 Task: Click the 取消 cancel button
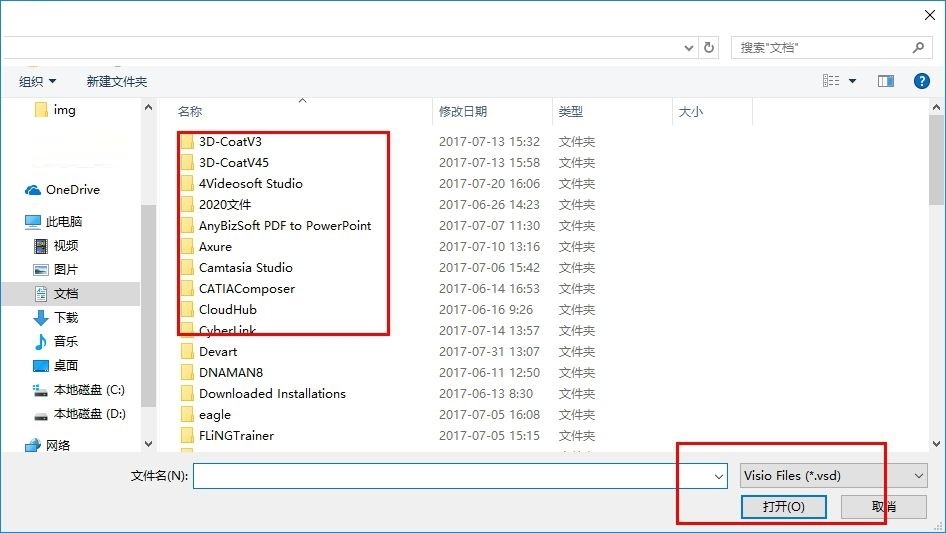click(x=883, y=506)
